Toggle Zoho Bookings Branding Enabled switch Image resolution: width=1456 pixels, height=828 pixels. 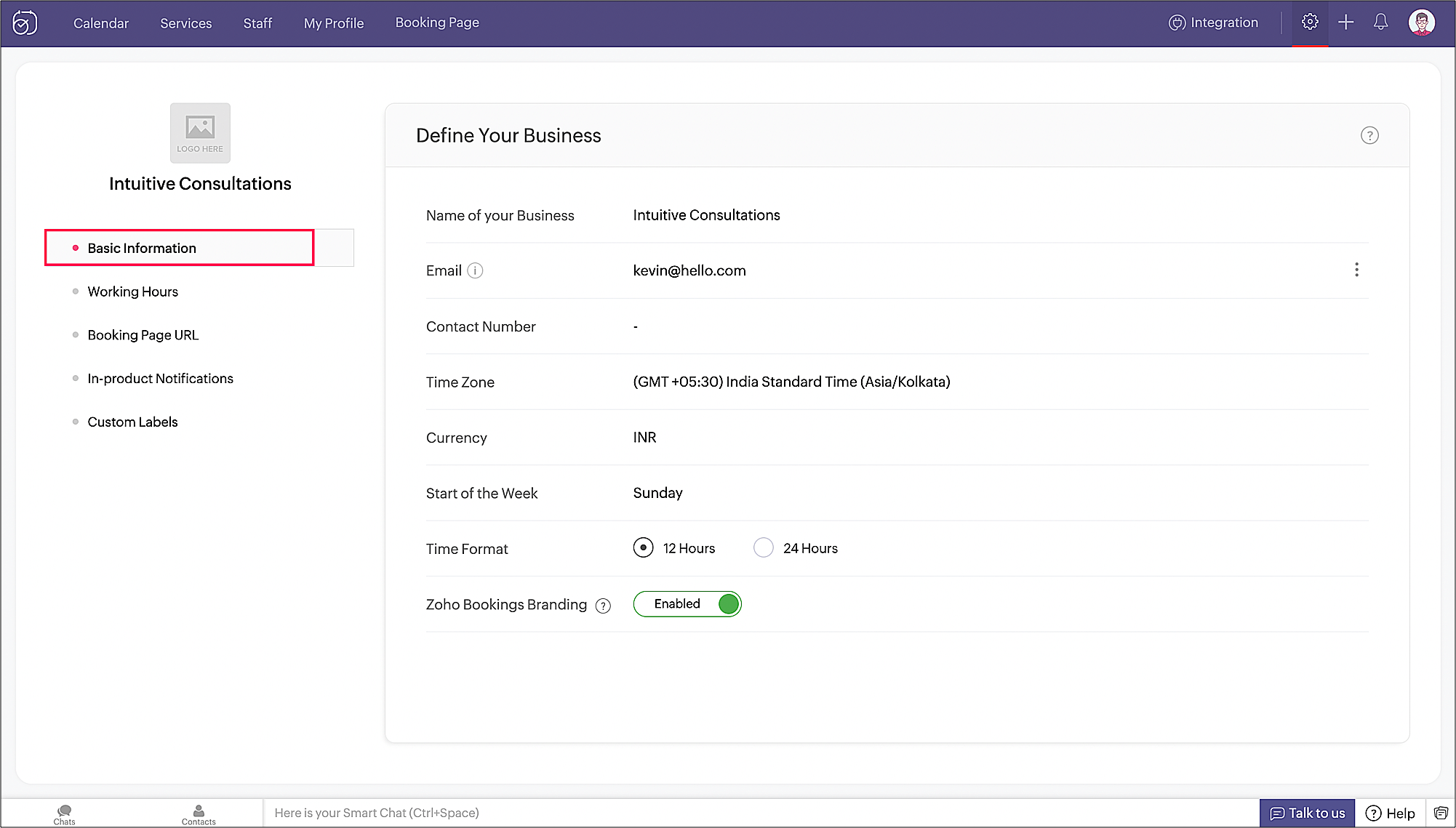[687, 604]
